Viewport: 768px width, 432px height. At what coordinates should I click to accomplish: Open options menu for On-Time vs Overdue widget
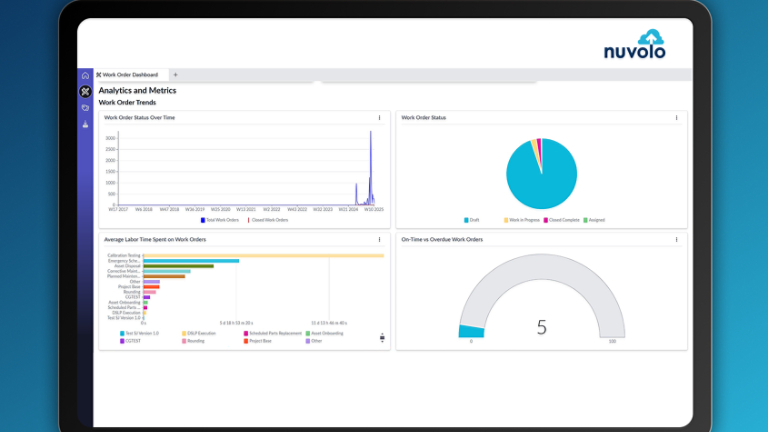(x=676, y=240)
